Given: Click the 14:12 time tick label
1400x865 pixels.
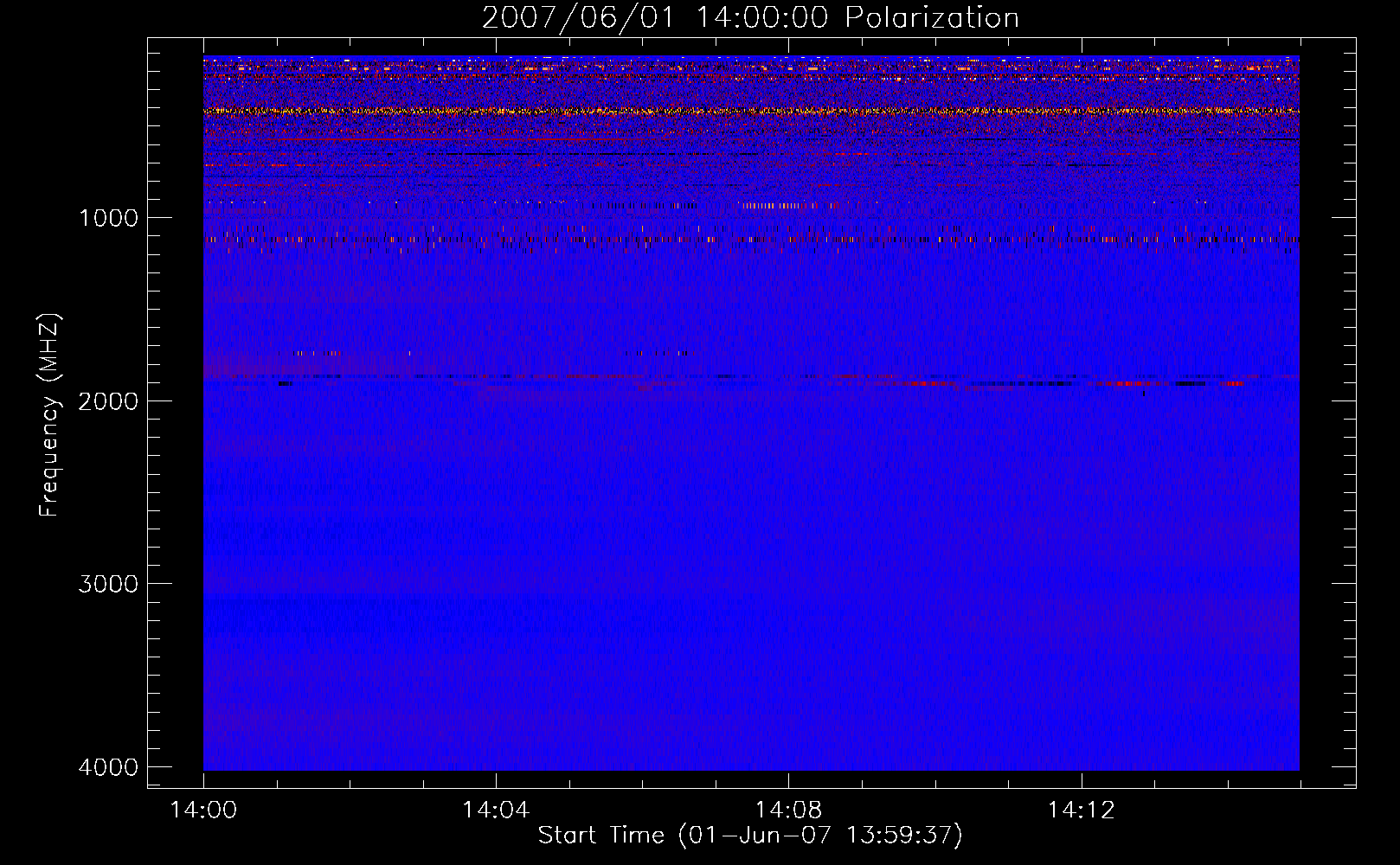Looking at the screenshot, I should [x=1081, y=811].
